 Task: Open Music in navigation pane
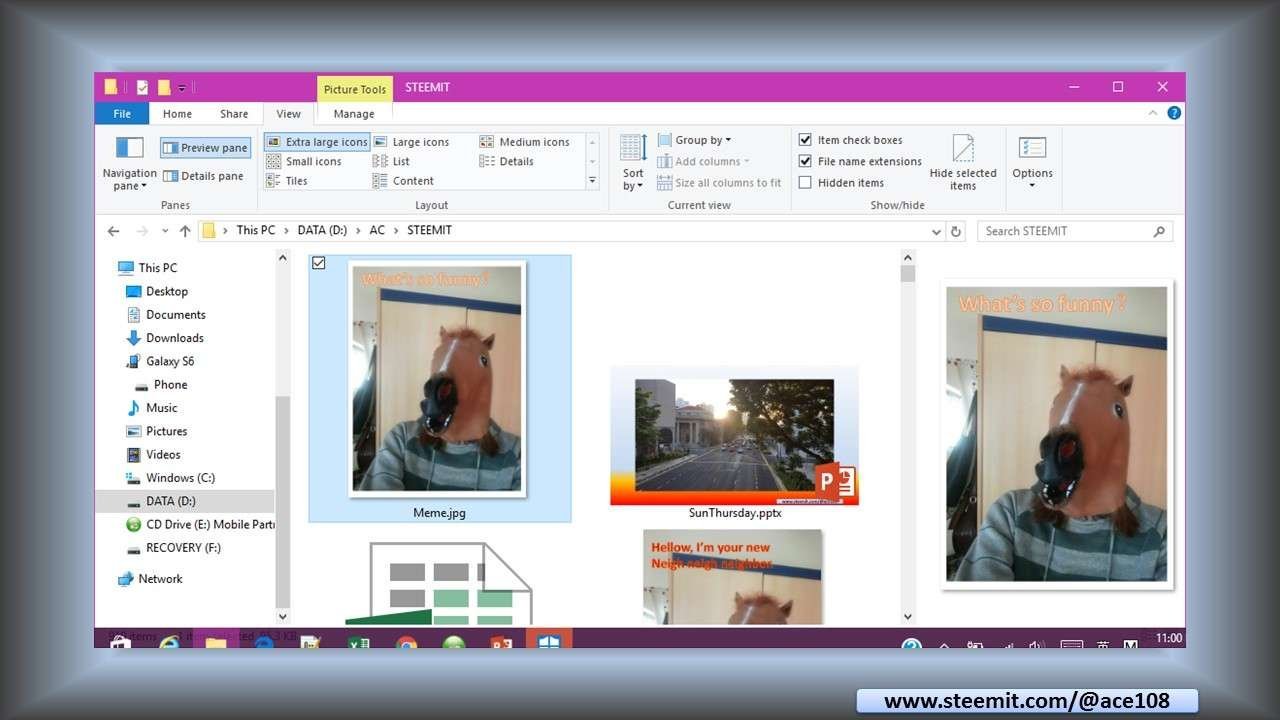[x=151, y=408]
